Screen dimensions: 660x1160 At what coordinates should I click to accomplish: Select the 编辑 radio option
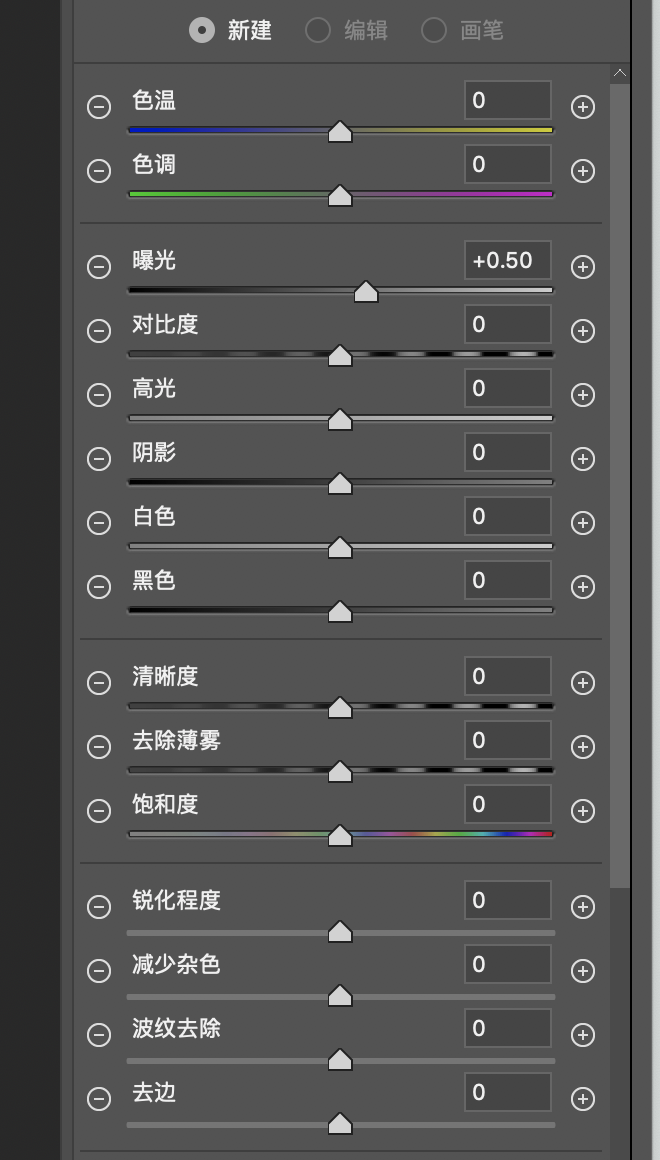point(318,31)
